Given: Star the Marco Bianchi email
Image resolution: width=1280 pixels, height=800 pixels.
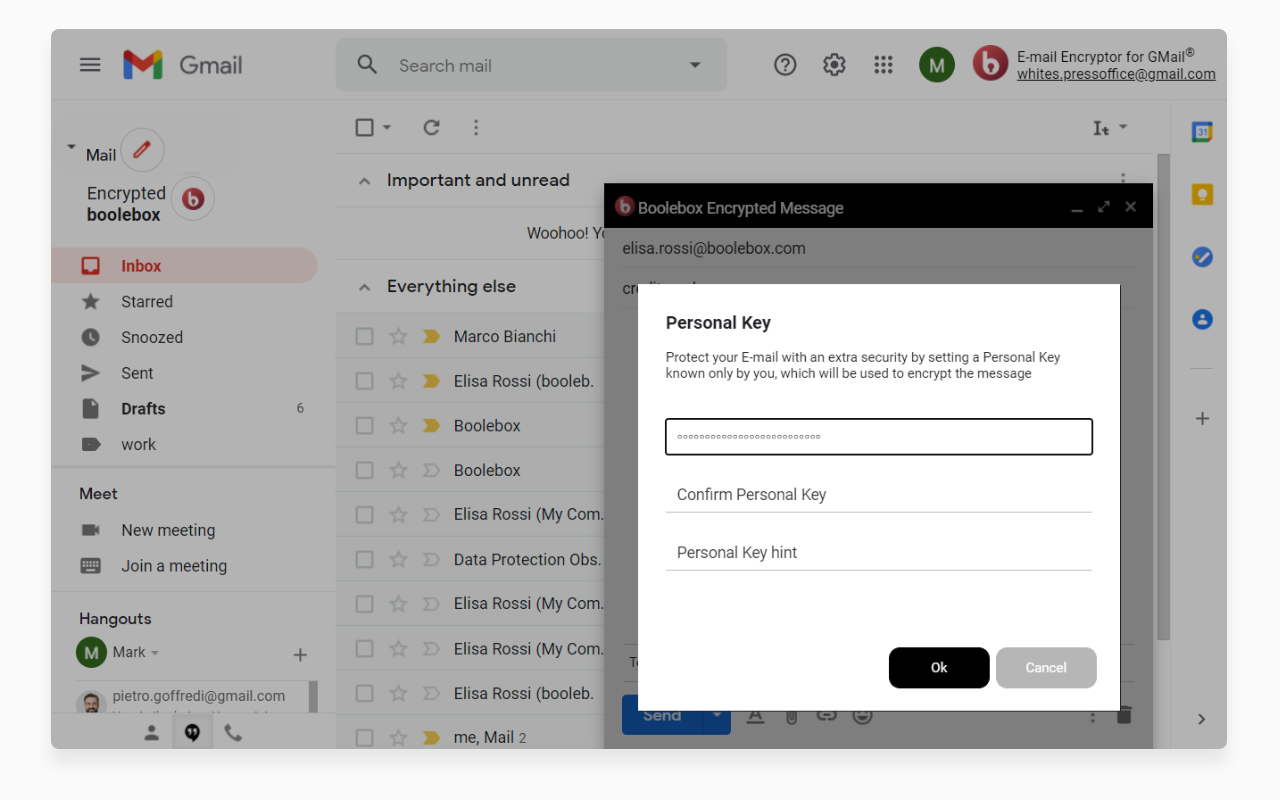Looking at the screenshot, I should coord(398,337).
